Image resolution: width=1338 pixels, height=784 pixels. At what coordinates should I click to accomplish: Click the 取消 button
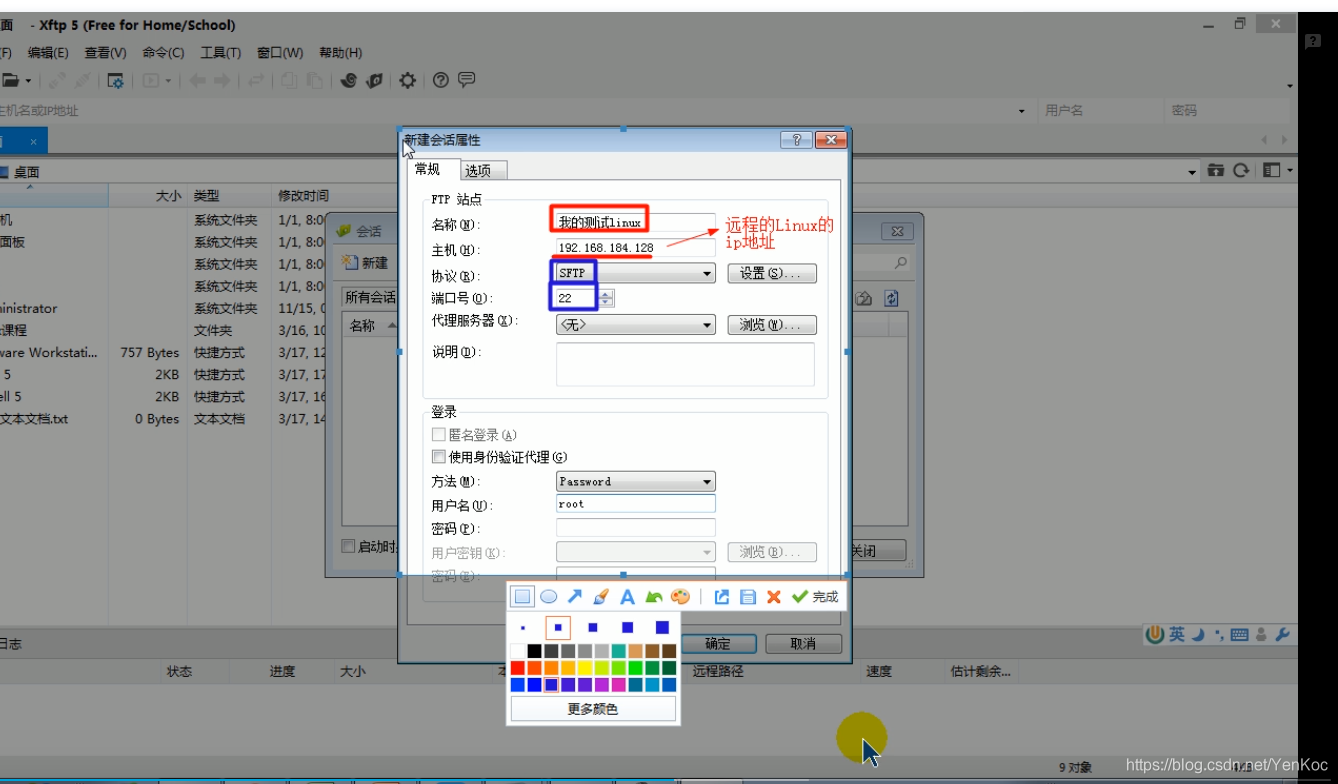(x=803, y=644)
